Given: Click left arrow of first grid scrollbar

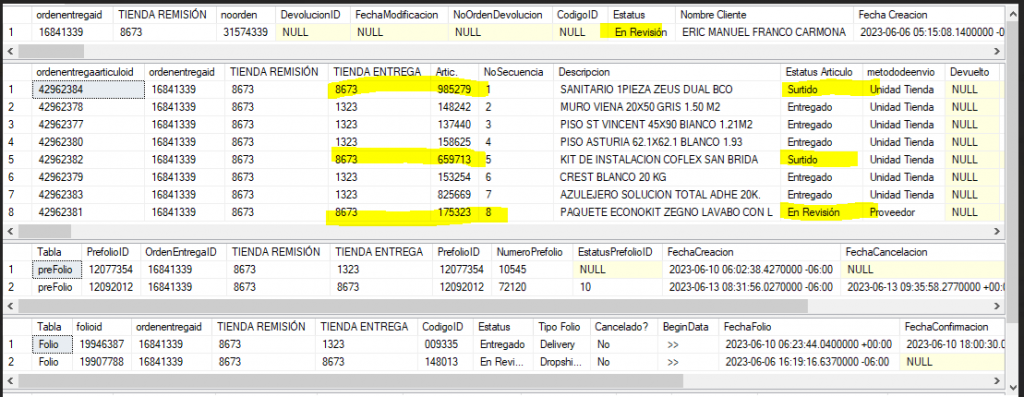Looking at the screenshot, I should 9,51.
